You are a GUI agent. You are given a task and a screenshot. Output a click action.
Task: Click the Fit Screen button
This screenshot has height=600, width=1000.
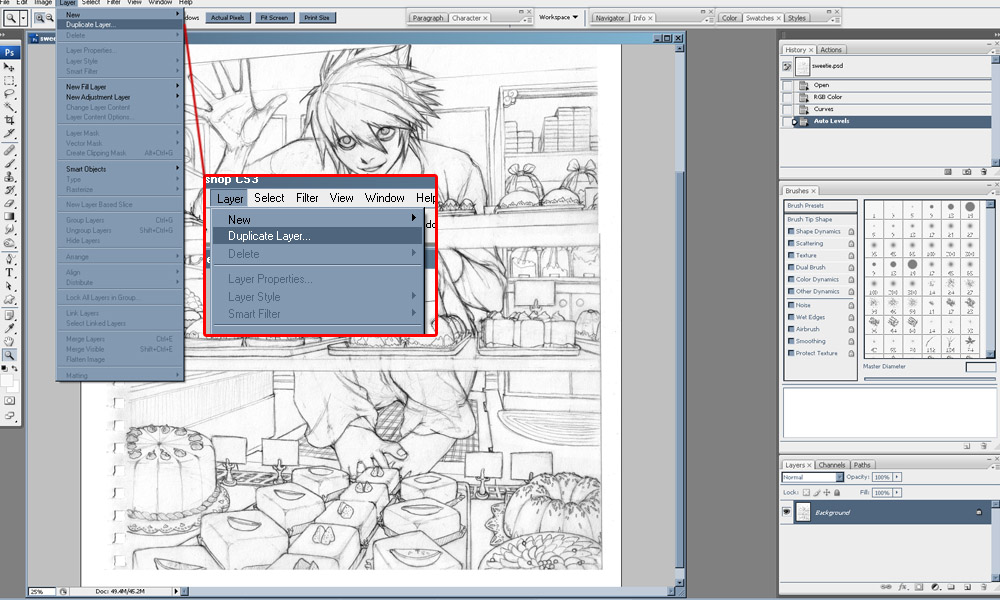[274, 18]
